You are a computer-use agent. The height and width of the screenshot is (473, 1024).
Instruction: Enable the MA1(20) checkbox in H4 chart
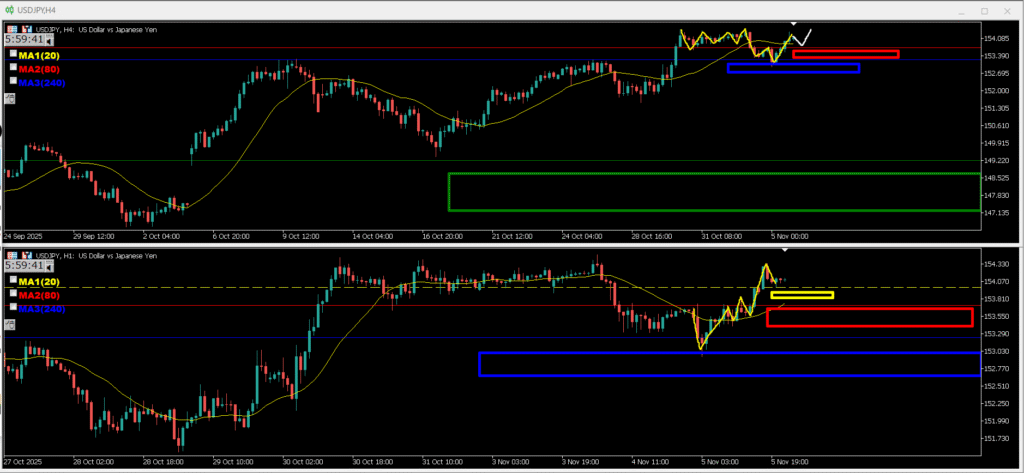click(13, 55)
